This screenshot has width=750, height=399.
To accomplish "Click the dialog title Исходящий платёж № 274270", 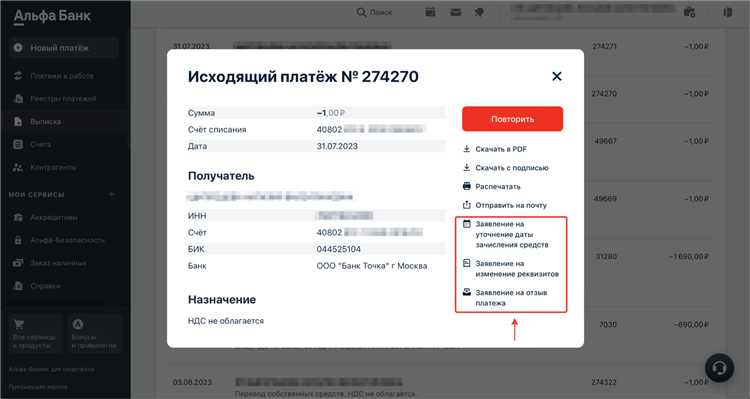I will point(303,77).
